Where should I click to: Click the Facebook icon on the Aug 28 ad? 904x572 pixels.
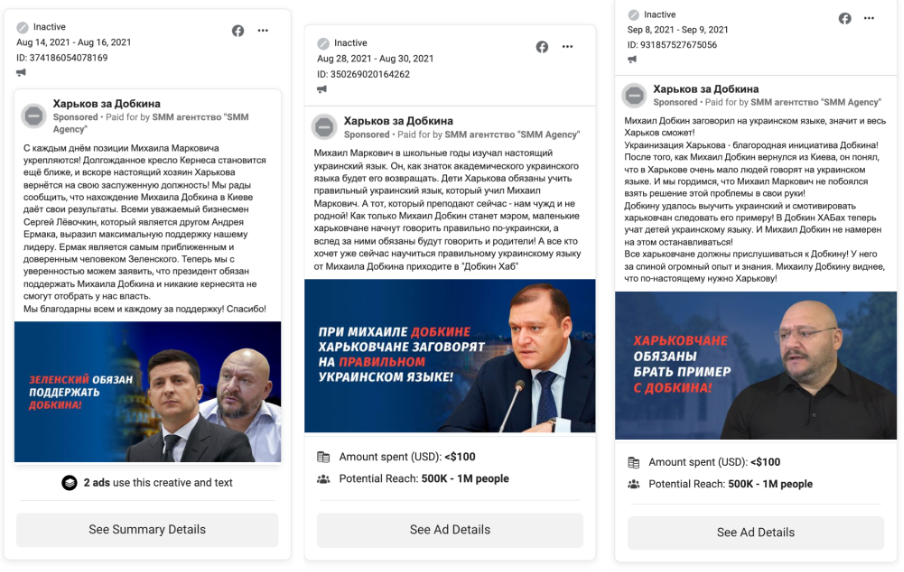click(542, 47)
